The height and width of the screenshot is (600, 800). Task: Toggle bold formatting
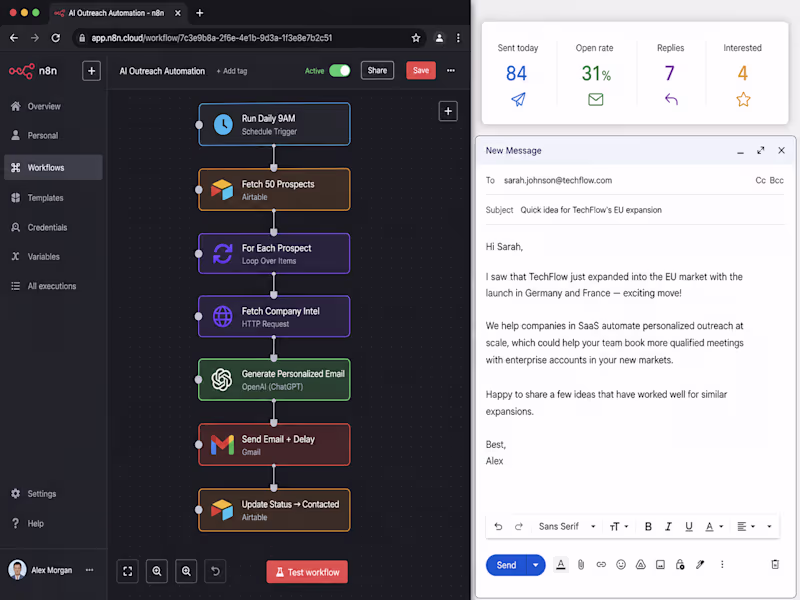pyautogui.click(x=648, y=526)
